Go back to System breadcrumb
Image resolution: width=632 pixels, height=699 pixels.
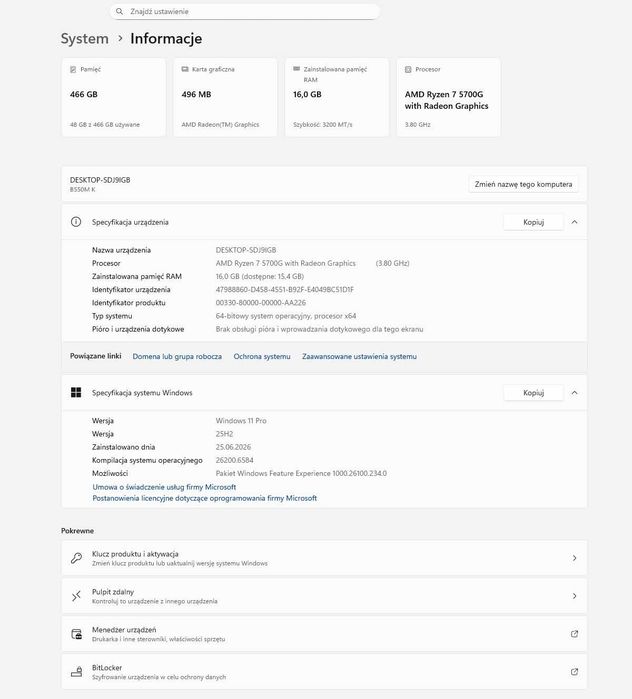click(85, 39)
